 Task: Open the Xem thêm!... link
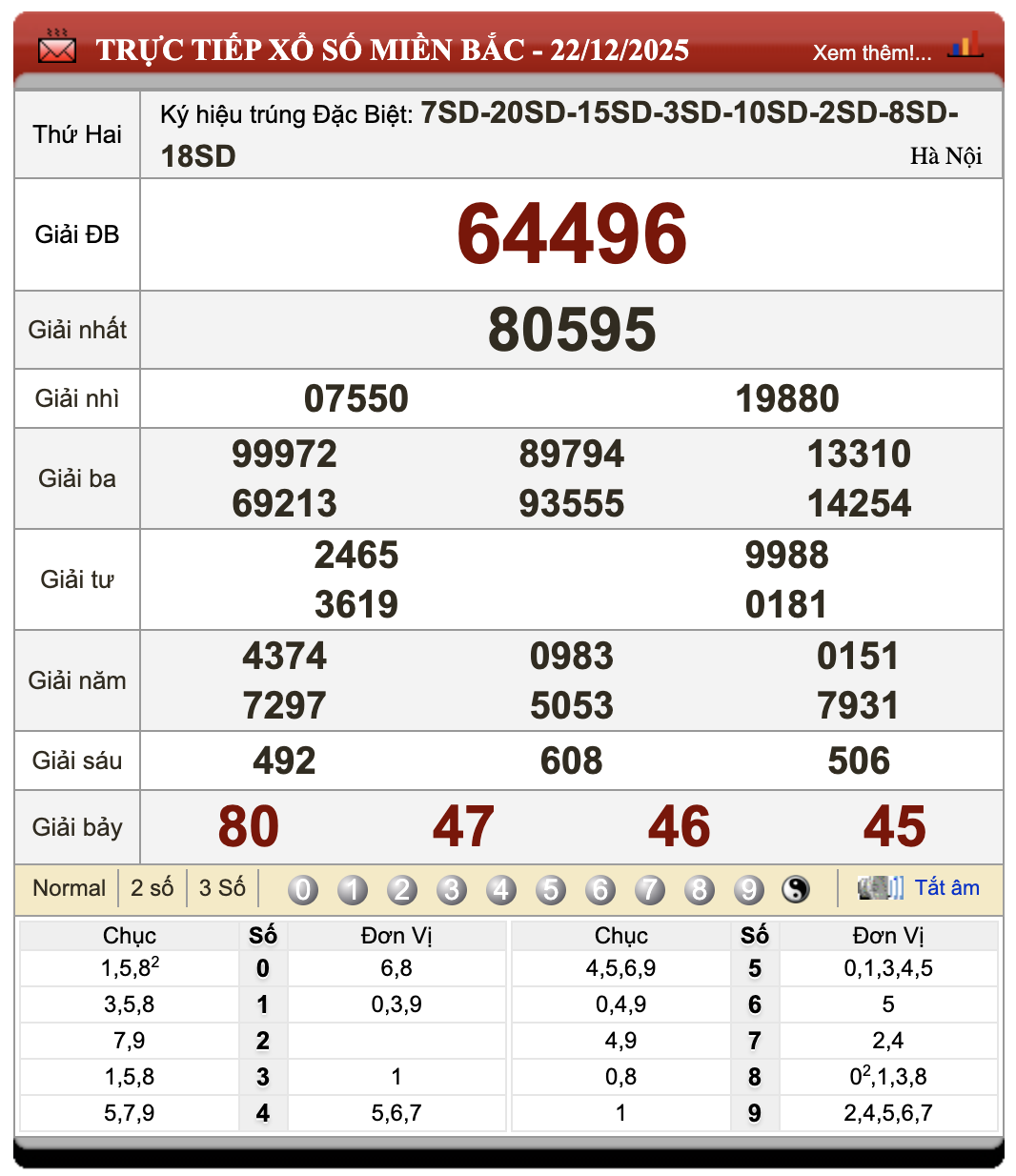(x=870, y=53)
